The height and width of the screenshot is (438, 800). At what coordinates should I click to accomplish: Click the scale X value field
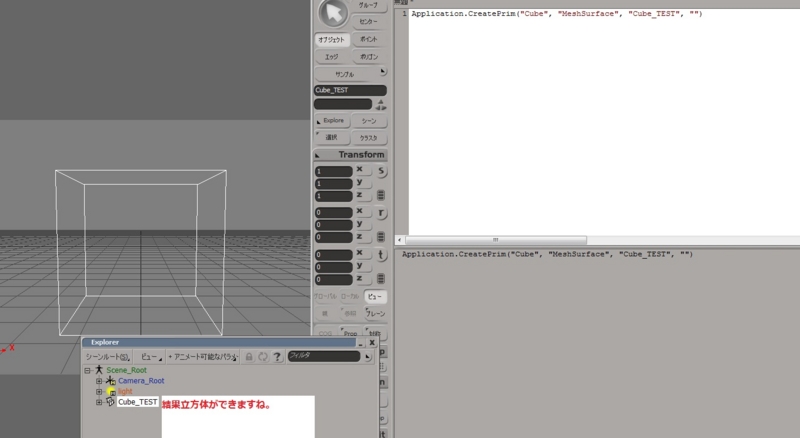click(x=334, y=172)
